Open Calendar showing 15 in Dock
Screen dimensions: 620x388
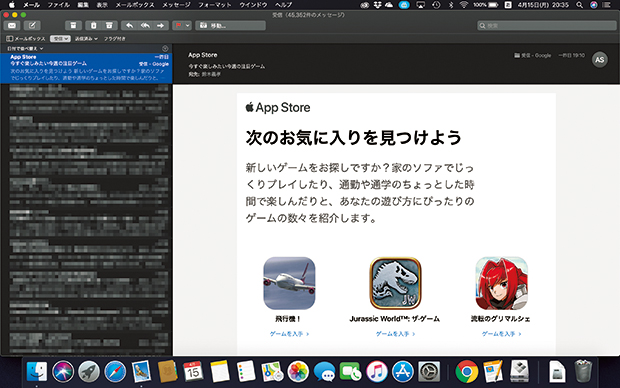(x=193, y=372)
